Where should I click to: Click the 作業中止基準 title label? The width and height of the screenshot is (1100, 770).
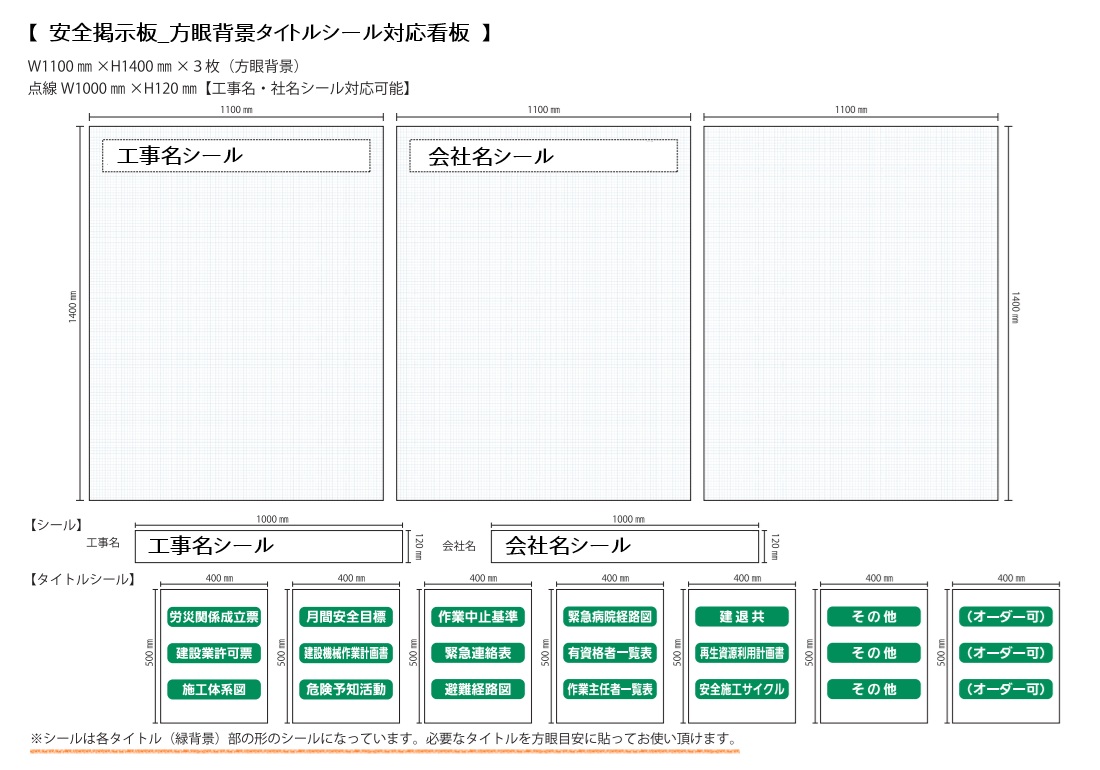(x=478, y=617)
